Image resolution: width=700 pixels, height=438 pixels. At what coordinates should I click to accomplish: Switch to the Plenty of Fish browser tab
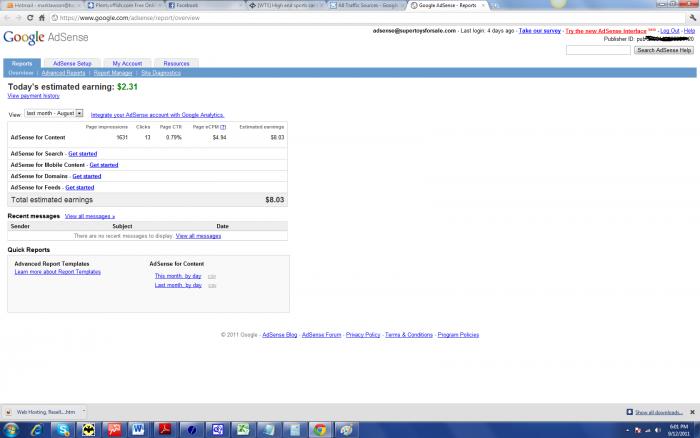[x=124, y=5]
